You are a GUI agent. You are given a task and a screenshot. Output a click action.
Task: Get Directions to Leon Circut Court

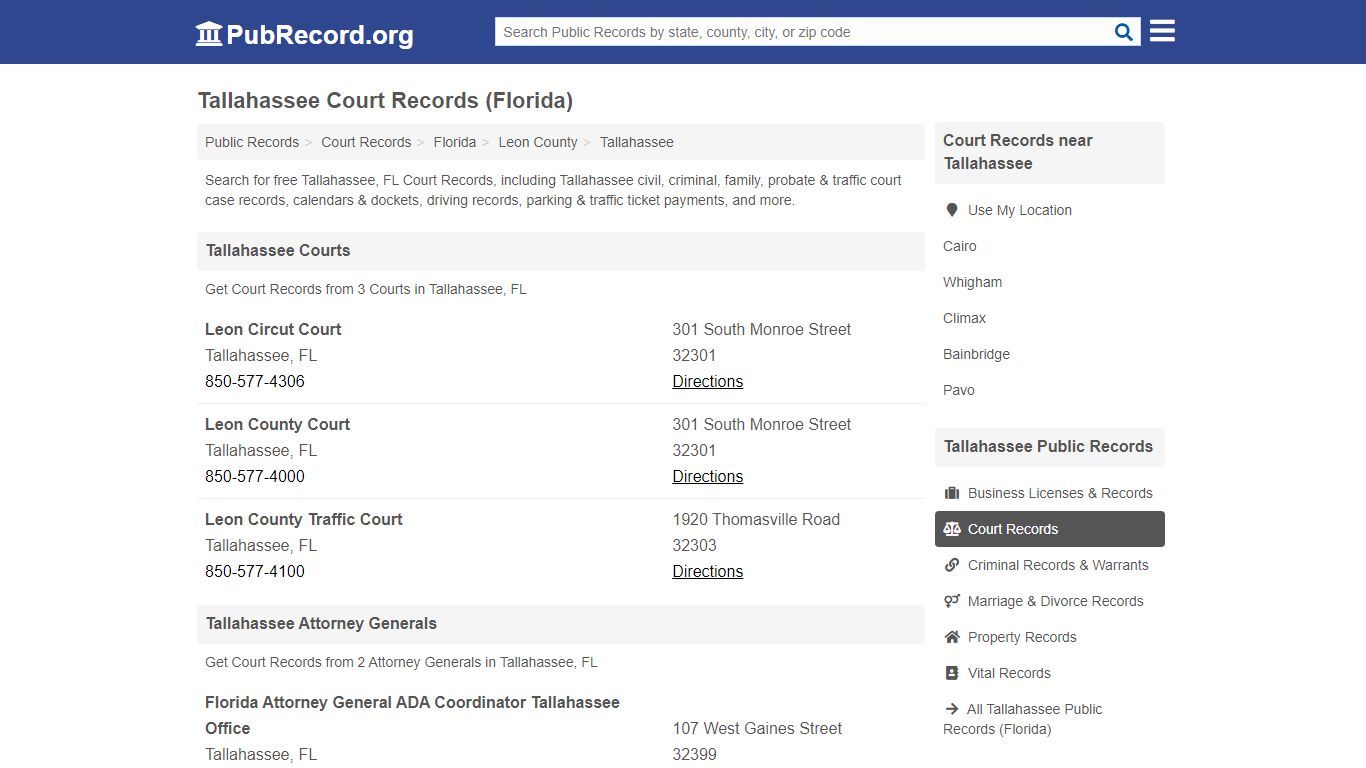pyautogui.click(x=708, y=381)
